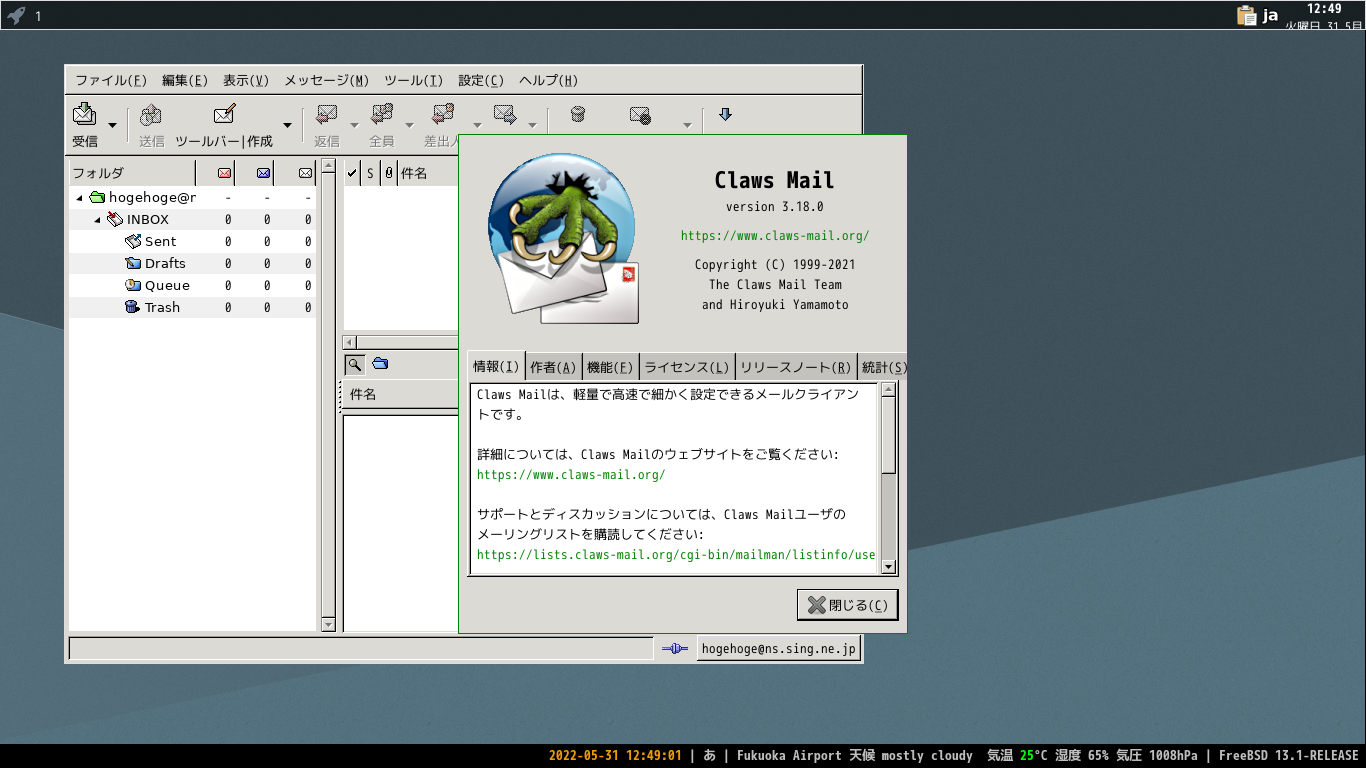Click the info text vertical scrollbar thumb
The height and width of the screenshot is (768, 1366).
coord(889,435)
